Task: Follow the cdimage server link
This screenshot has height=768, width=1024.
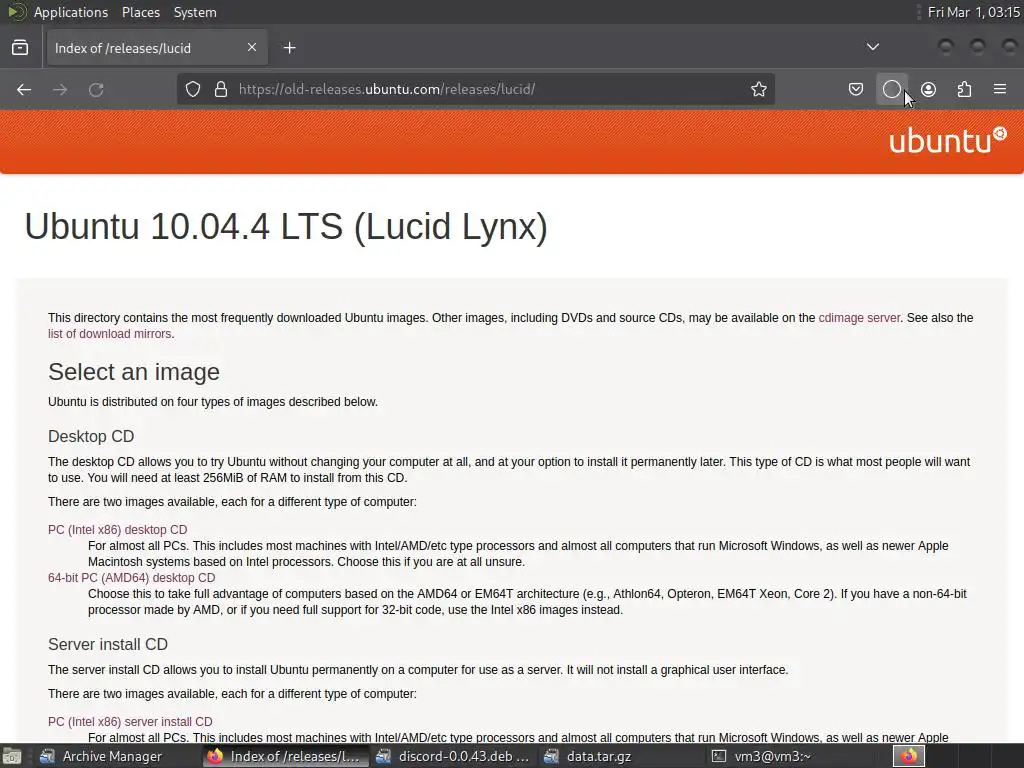Action: pos(859,318)
